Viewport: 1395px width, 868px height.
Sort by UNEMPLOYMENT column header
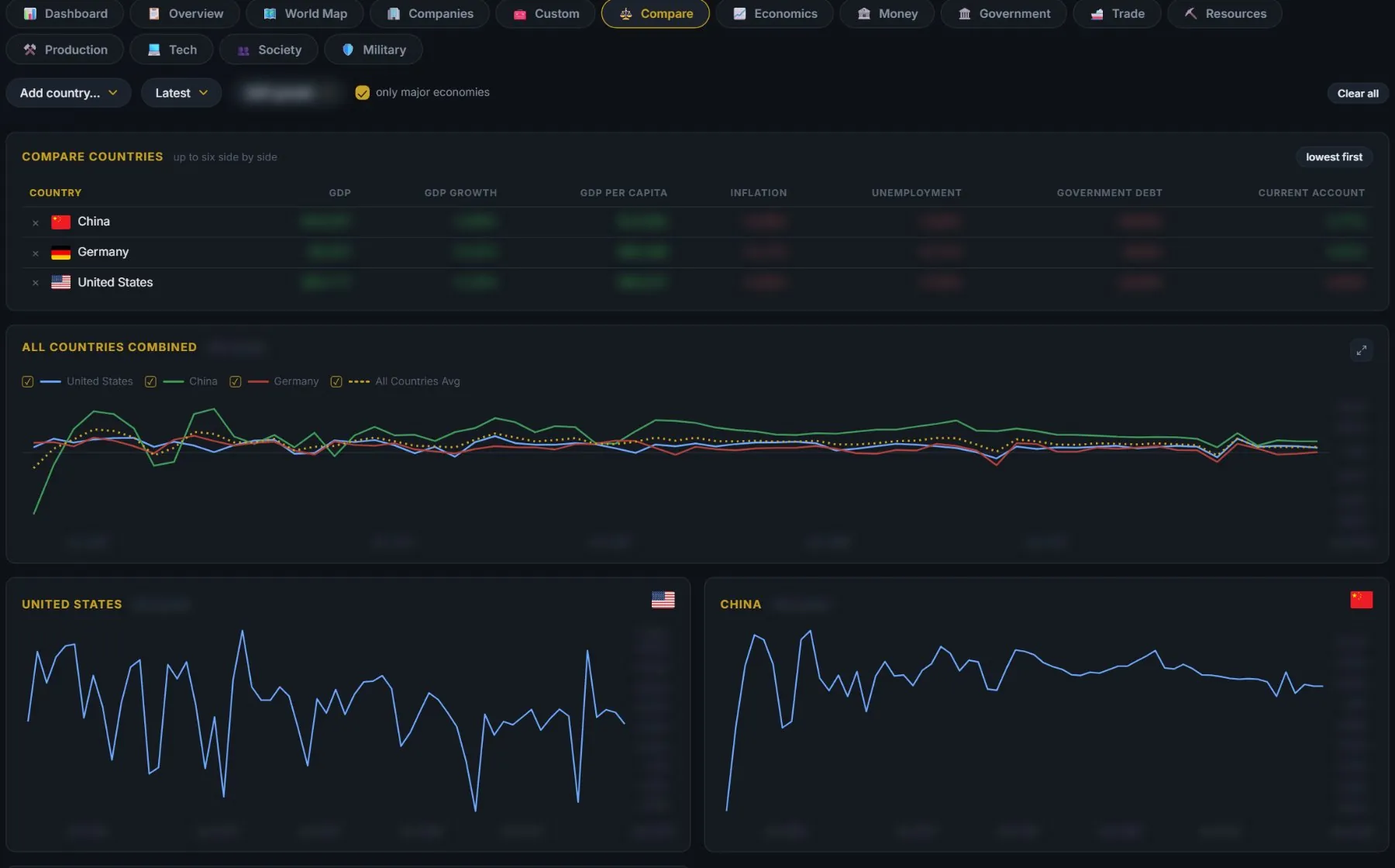coord(916,193)
